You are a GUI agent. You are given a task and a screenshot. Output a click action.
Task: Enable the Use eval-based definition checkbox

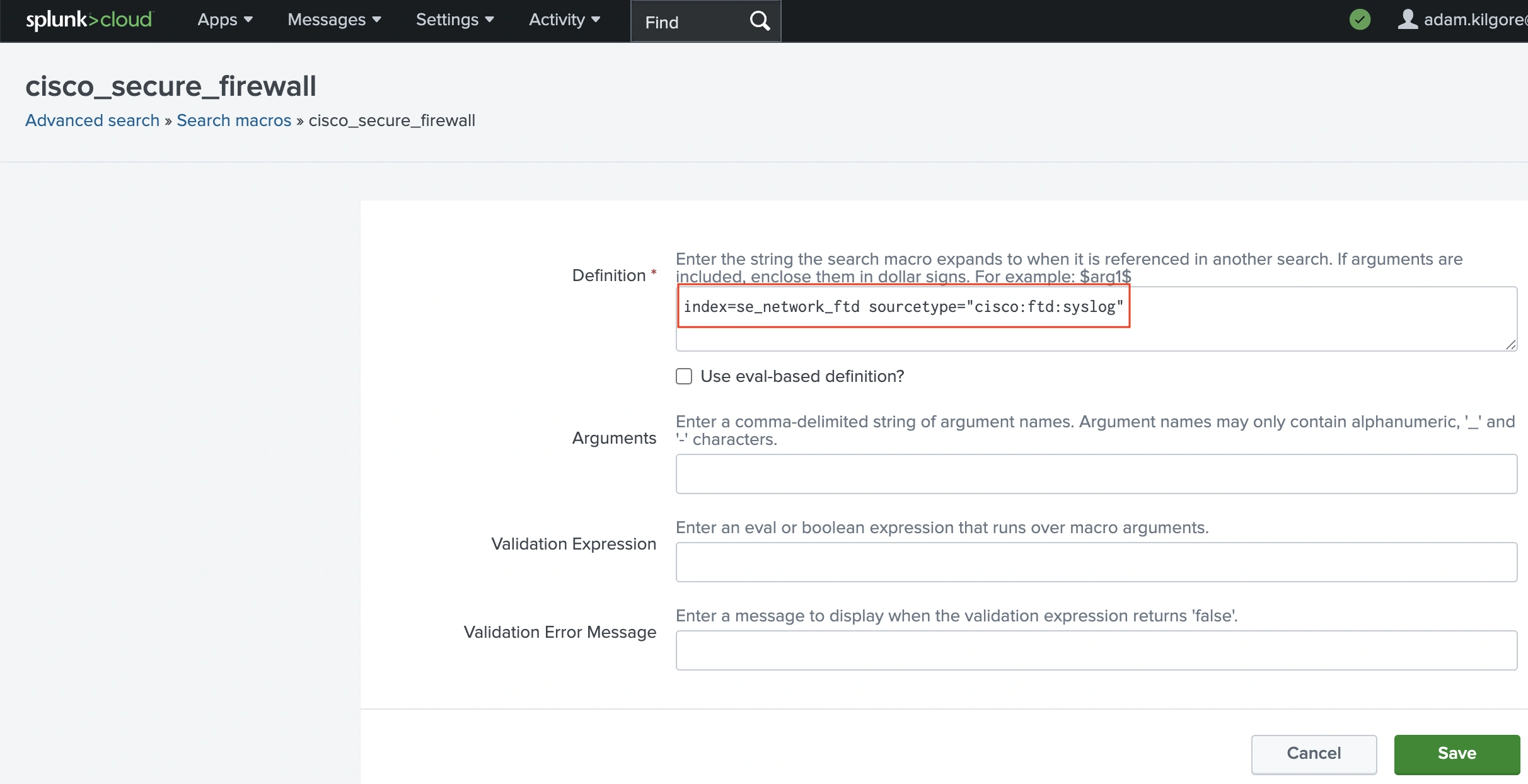pyautogui.click(x=683, y=376)
